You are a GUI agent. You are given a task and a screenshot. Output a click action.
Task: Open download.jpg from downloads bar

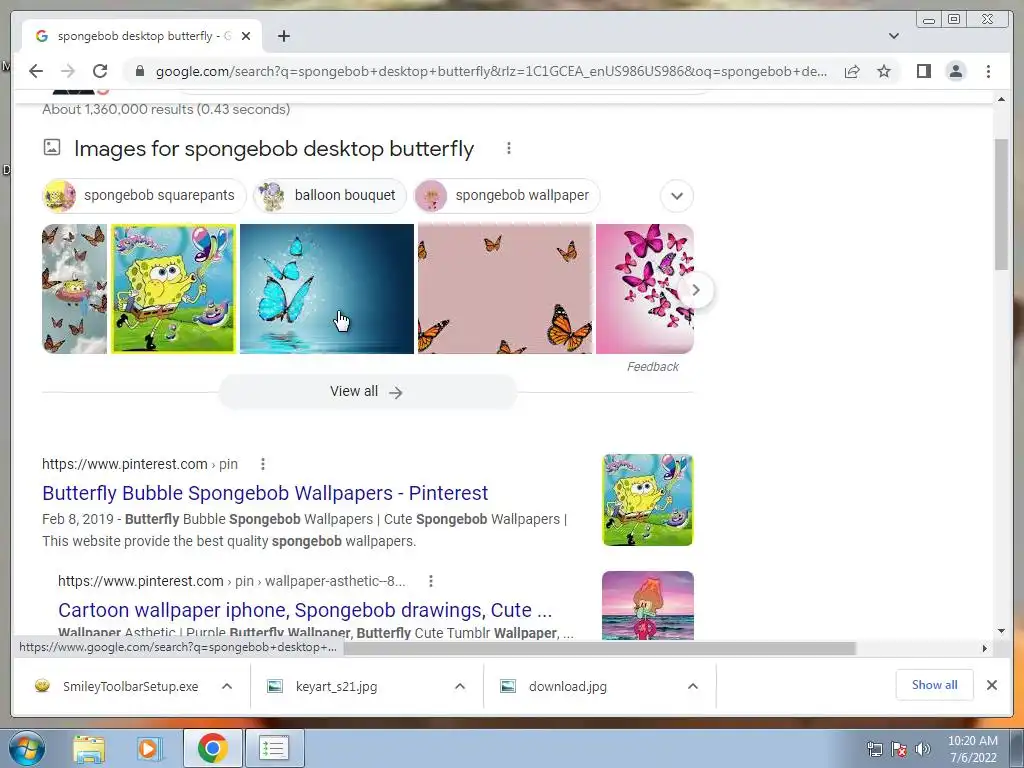[554, 686]
